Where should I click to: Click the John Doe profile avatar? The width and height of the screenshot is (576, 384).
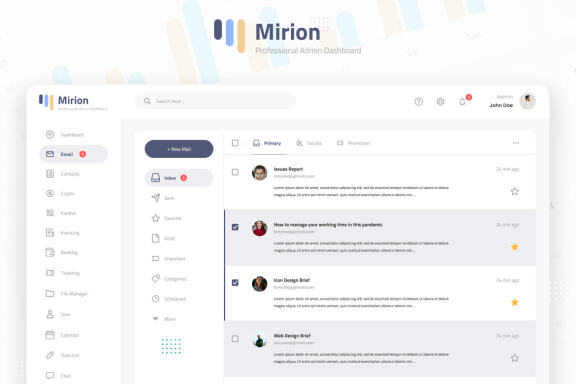528,101
